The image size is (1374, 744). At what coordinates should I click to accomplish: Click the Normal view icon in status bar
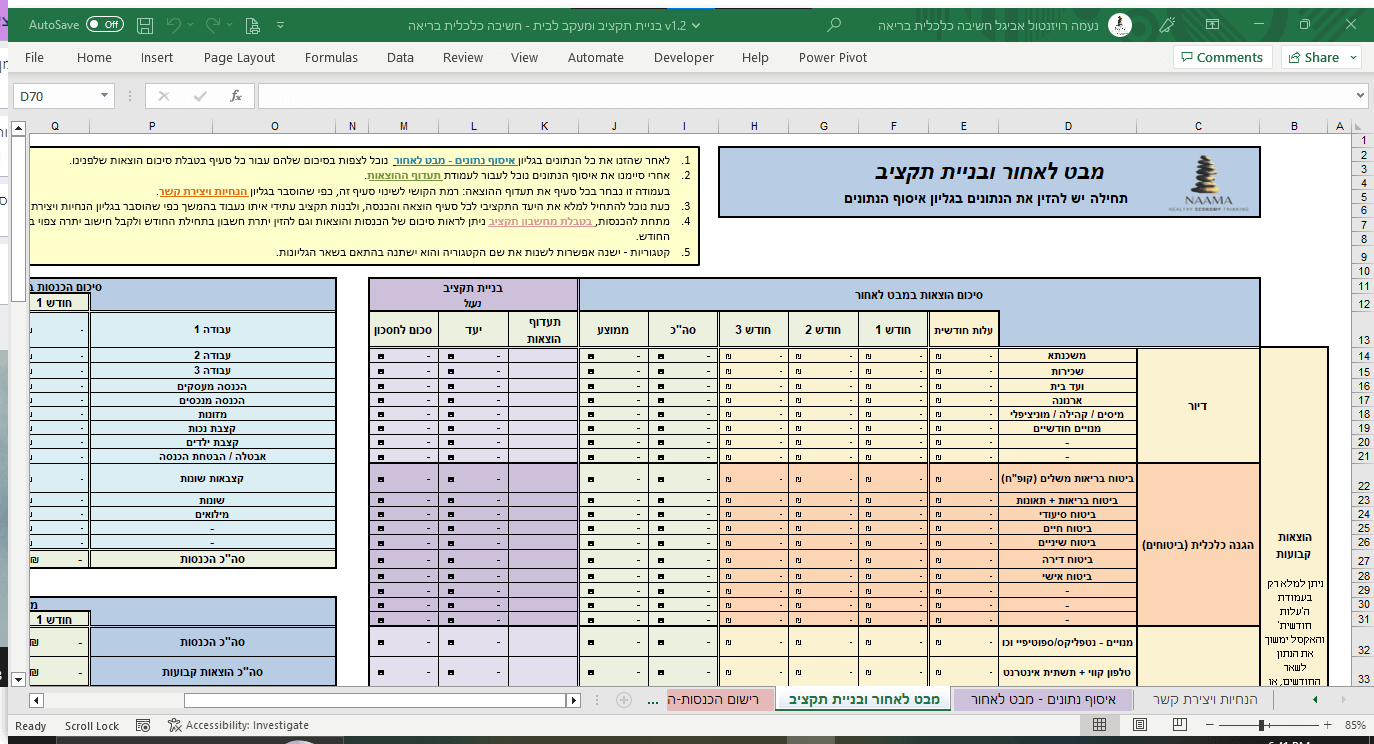pos(1099,725)
